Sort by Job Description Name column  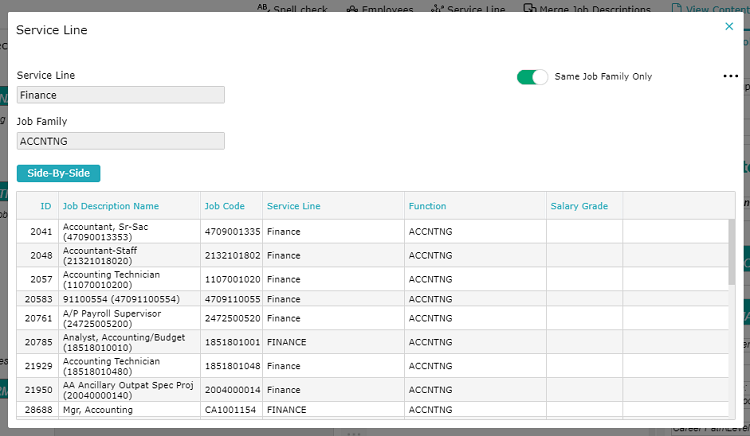tap(111, 206)
